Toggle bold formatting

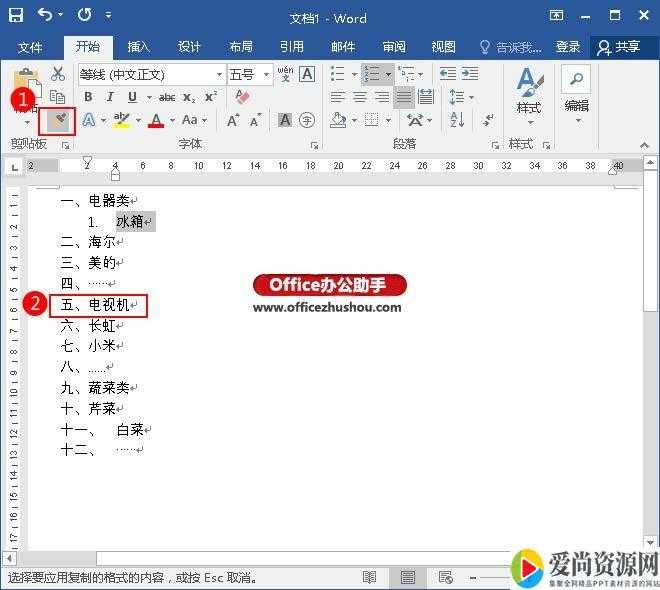click(x=88, y=97)
